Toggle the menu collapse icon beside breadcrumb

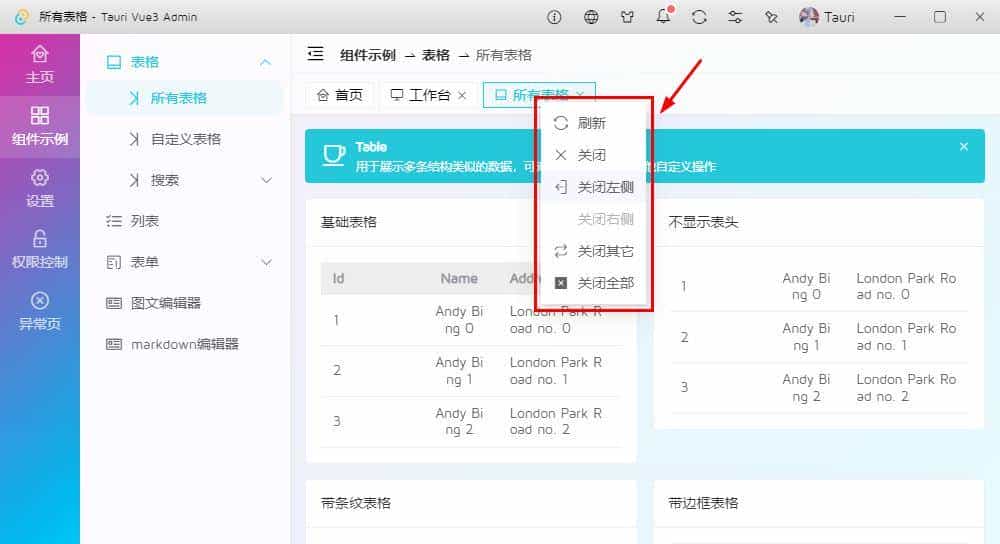click(x=316, y=54)
